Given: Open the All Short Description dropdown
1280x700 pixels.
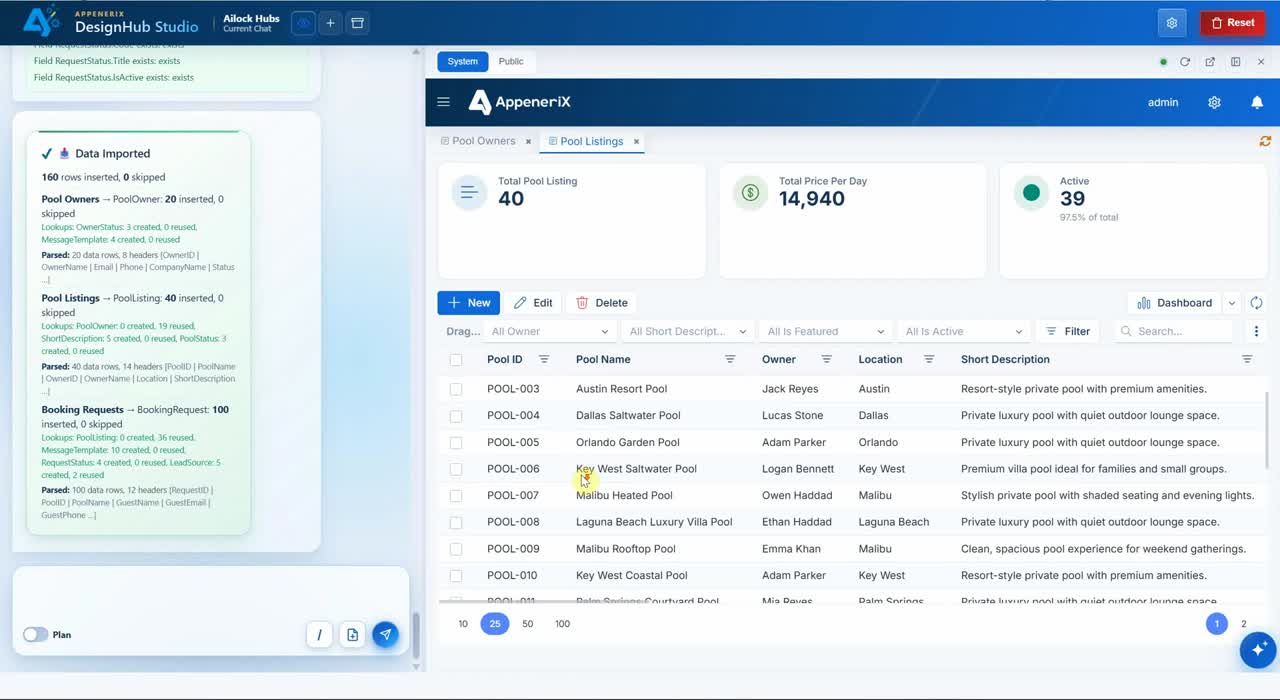Looking at the screenshot, I should (x=688, y=331).
